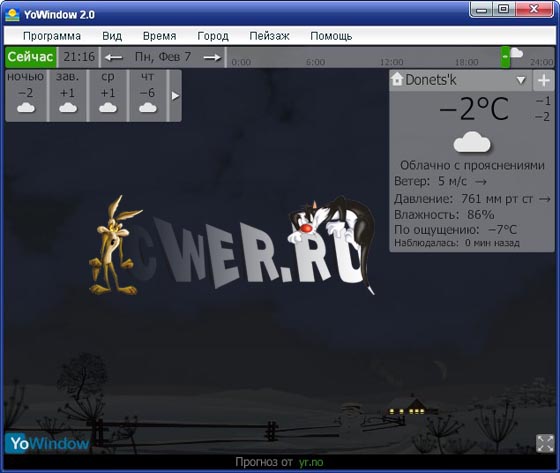Open the Вид menu
The width and height of the screenshot is (560, 473).
tap(112, 36)
